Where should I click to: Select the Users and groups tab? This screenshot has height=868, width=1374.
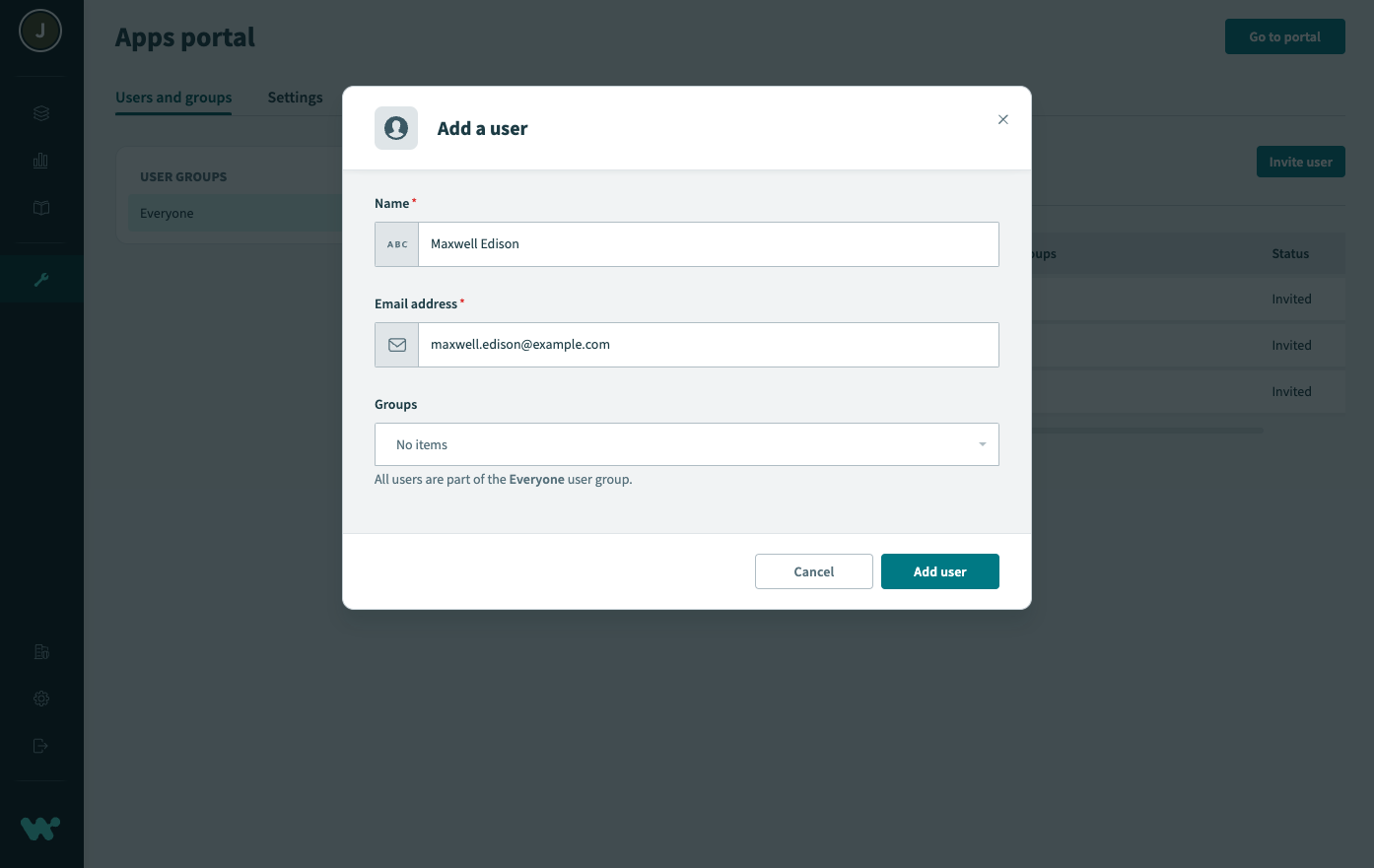pos(173,98)
